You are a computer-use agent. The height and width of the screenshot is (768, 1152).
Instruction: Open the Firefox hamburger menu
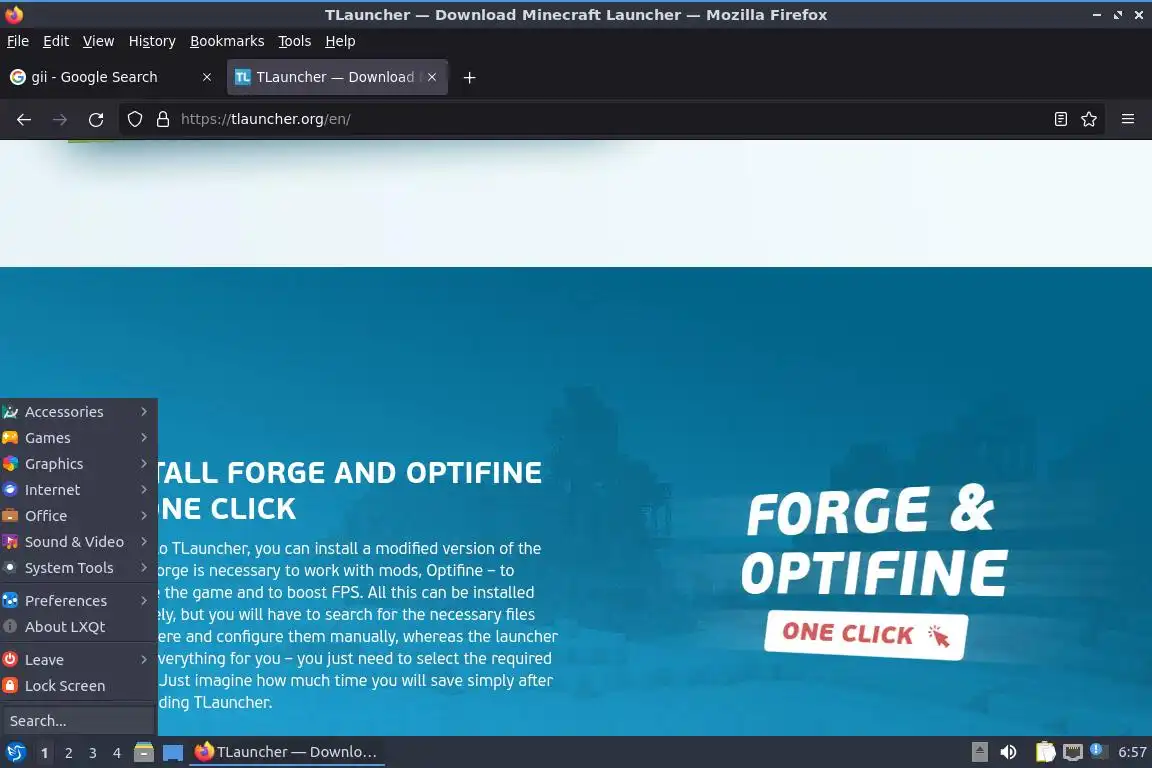pos(1128,119)
